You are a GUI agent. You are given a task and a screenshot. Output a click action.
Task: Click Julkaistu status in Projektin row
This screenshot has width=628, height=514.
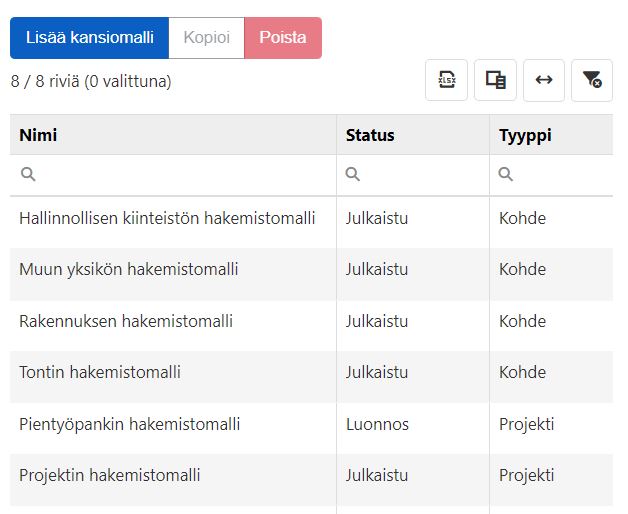point(377,475)
